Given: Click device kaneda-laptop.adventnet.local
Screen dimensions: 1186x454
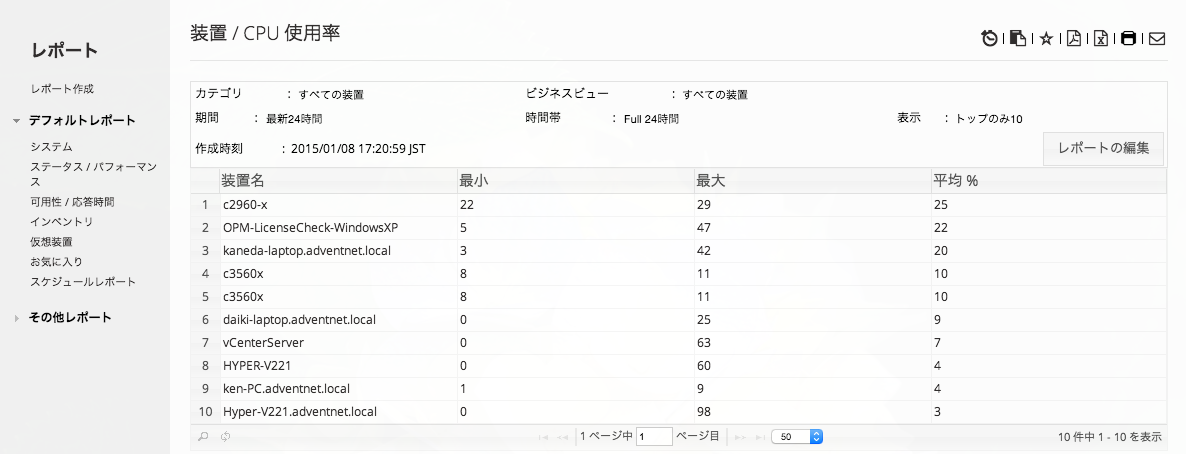Looking at the screenshot, I should [306, 250].
